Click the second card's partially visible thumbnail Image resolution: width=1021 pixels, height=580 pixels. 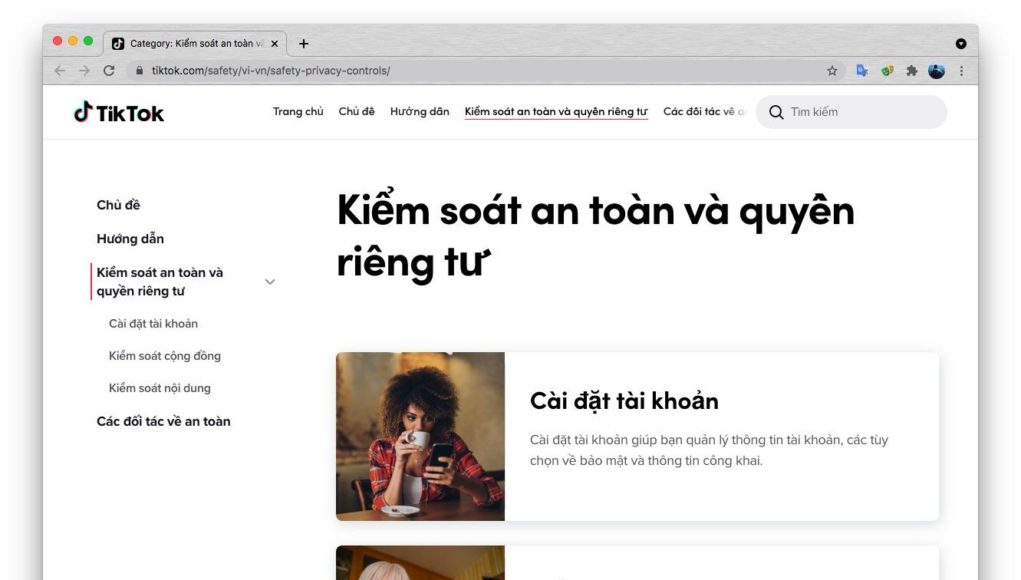[x=421, y=562]
